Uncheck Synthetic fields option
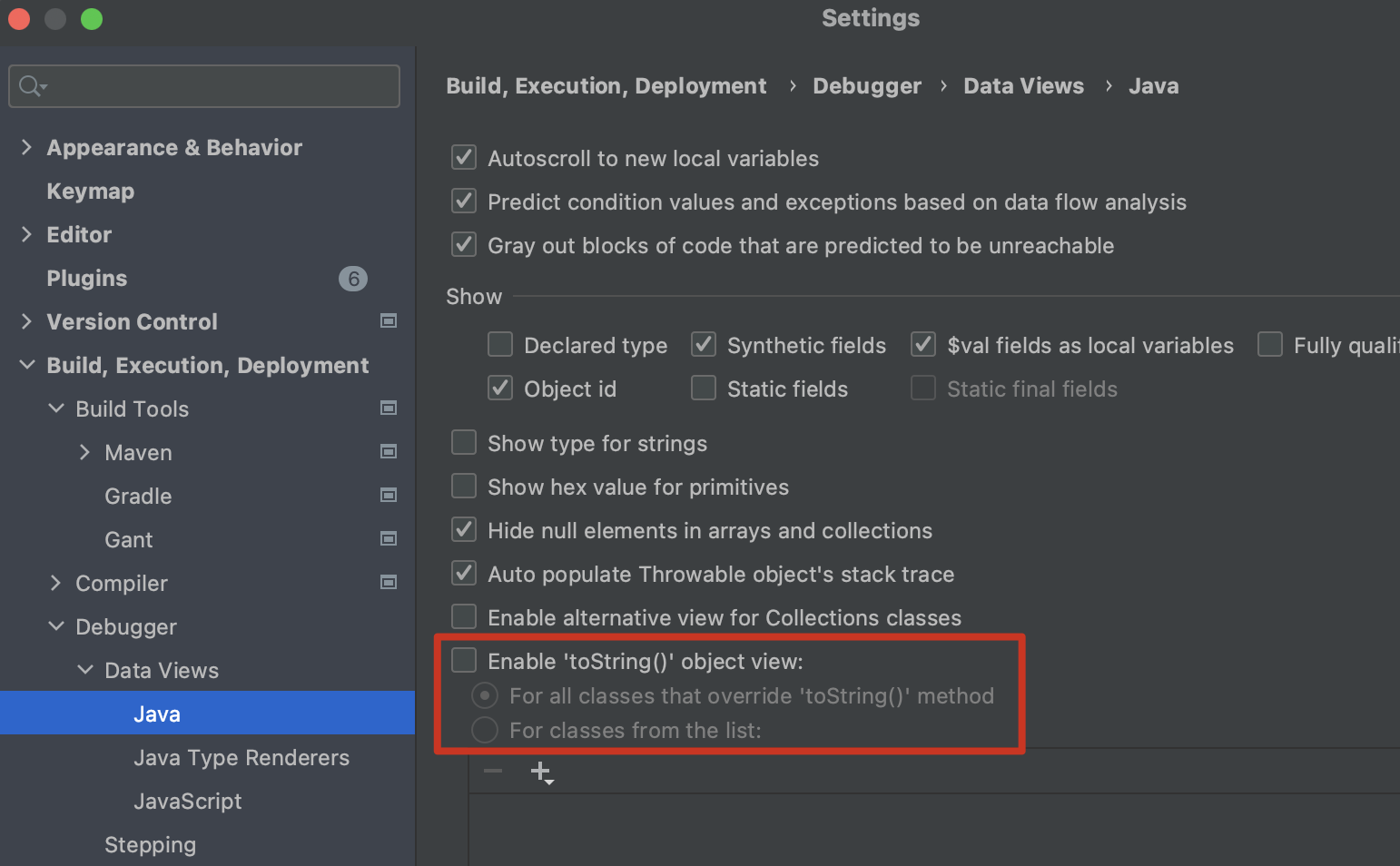Viewport: 1400px width, 866px height. coord(704,344)
